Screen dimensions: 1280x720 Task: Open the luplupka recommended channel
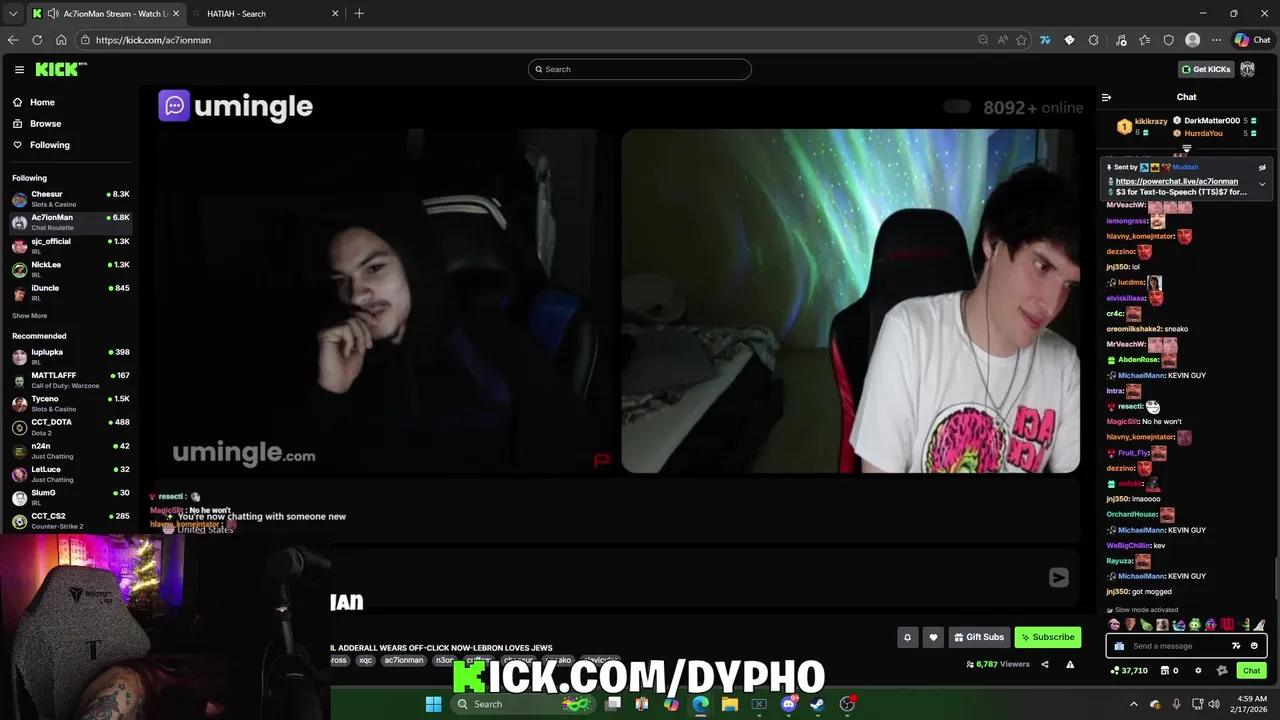[x=70, y=356]
